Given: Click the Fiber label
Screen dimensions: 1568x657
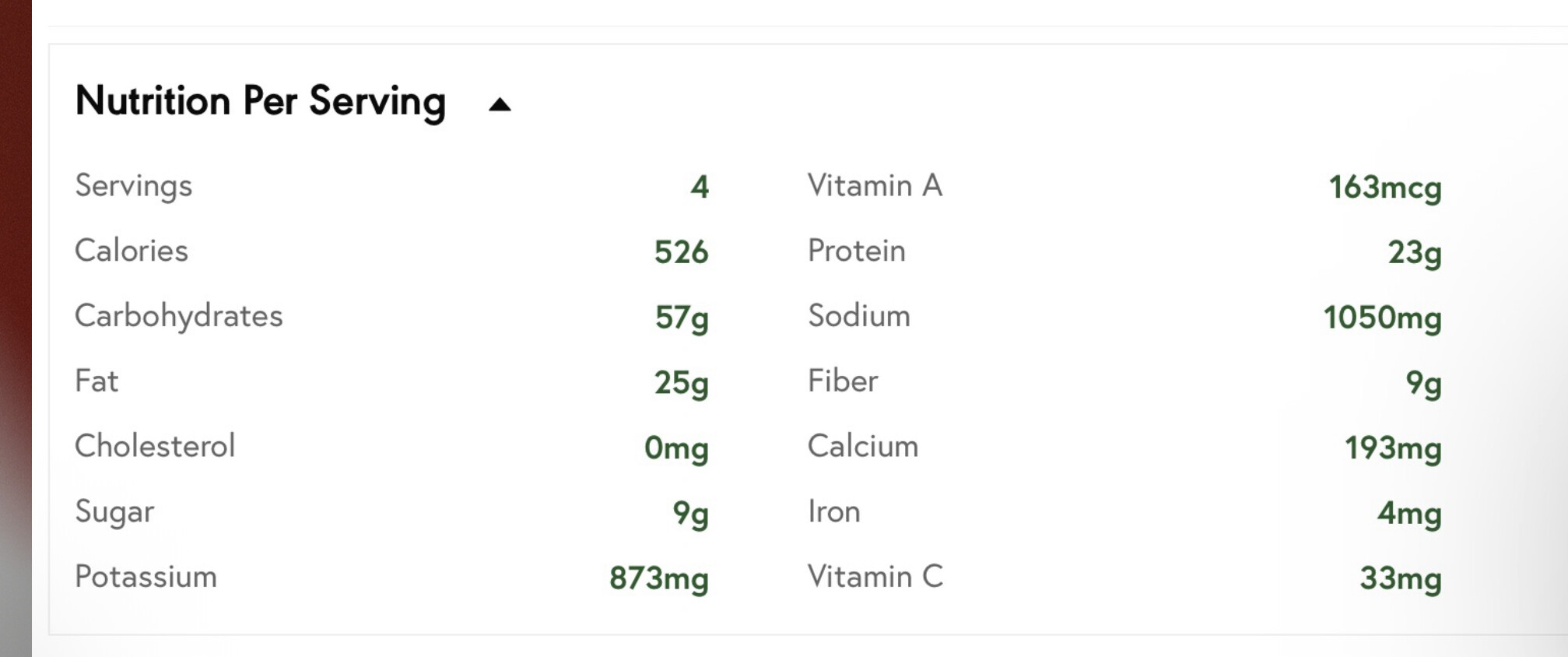Looking at the screenshot, I should pyautogui.click(x=842, y=381).
